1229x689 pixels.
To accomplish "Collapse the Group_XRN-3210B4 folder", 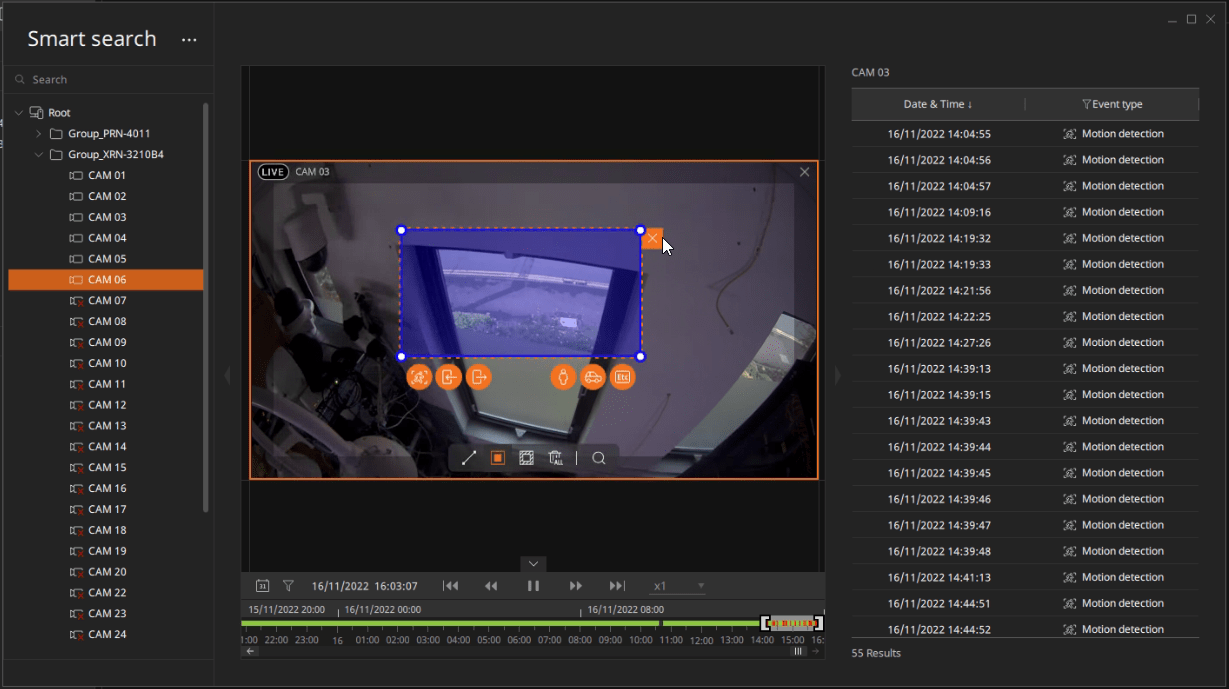I will pos(38,154).
